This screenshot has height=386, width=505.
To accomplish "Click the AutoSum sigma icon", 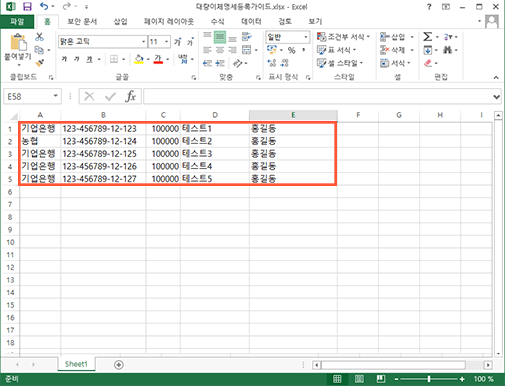I will pyautogui.click(x=428, y=37).
